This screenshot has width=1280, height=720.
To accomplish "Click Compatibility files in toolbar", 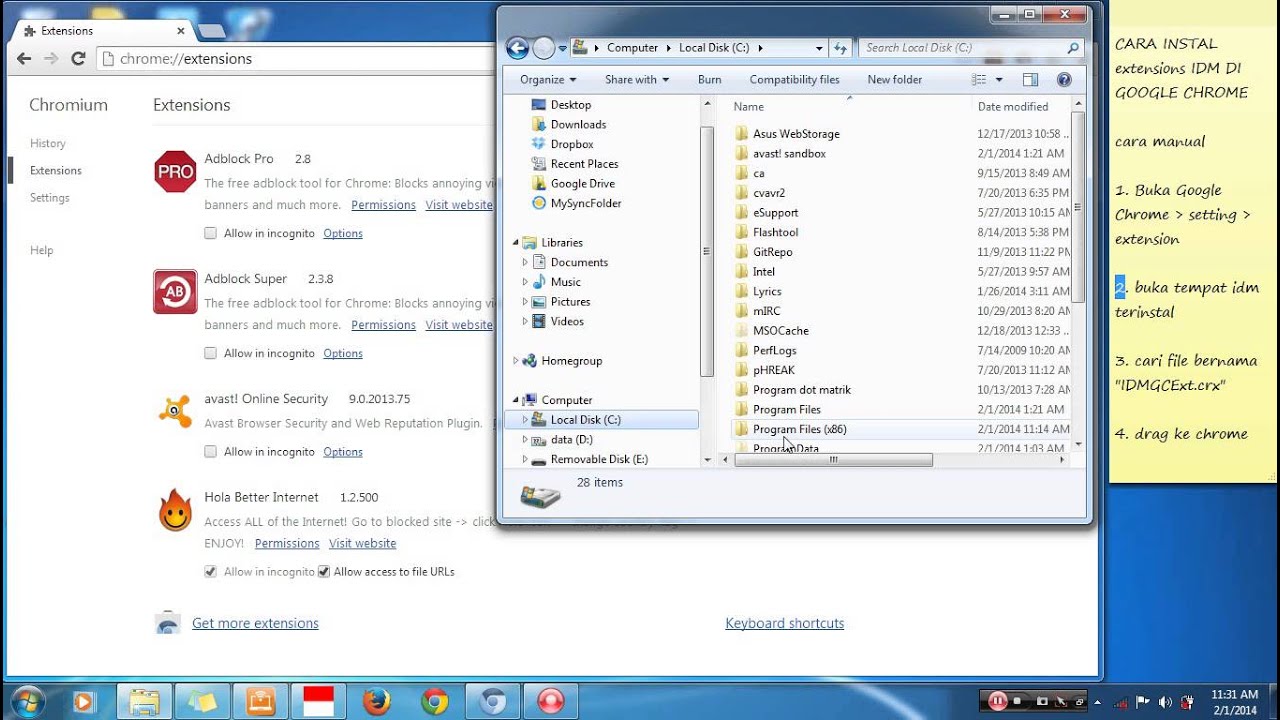I will (x=795, y=79).
